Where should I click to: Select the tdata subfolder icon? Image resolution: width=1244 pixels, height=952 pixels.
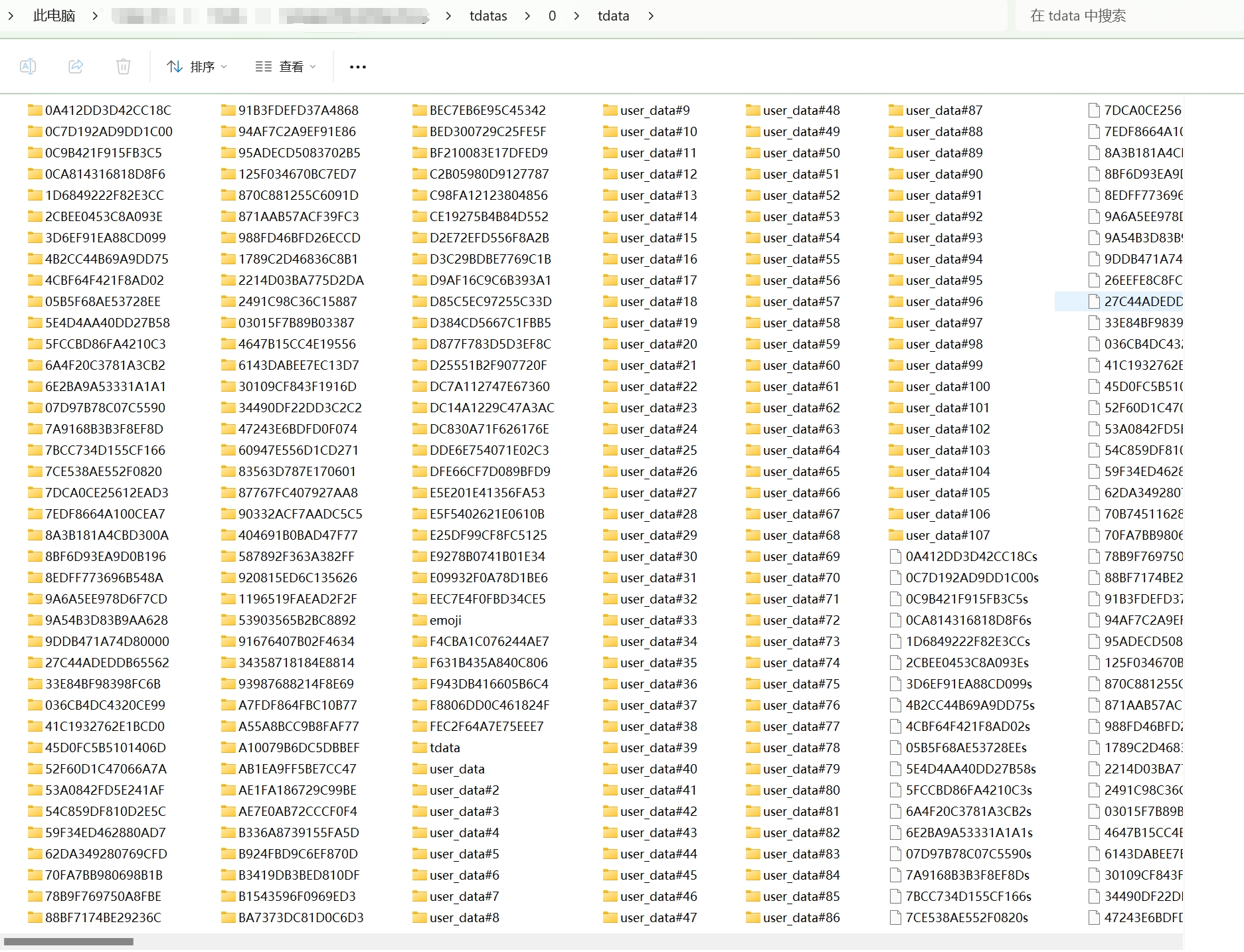(419, 748)
